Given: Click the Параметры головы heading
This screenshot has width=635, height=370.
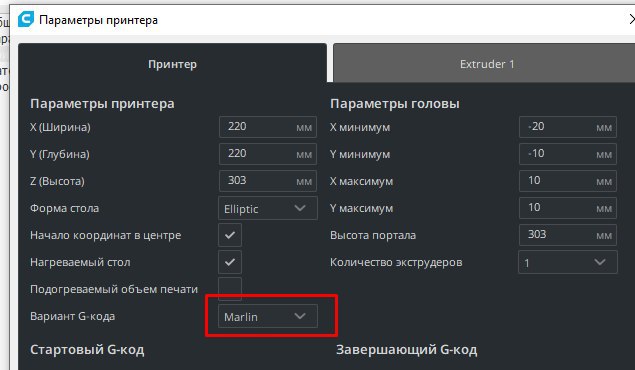Looking at the screenshot, I should (x=394, y=104).
